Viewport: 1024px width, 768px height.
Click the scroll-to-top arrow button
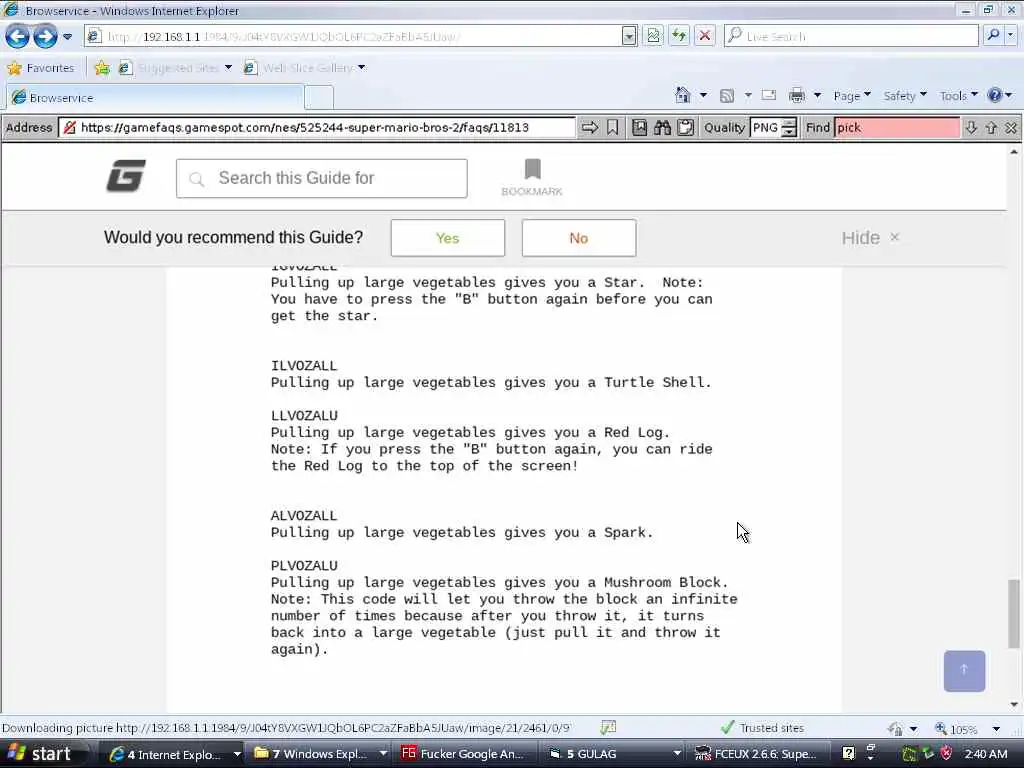click(964, 671)
